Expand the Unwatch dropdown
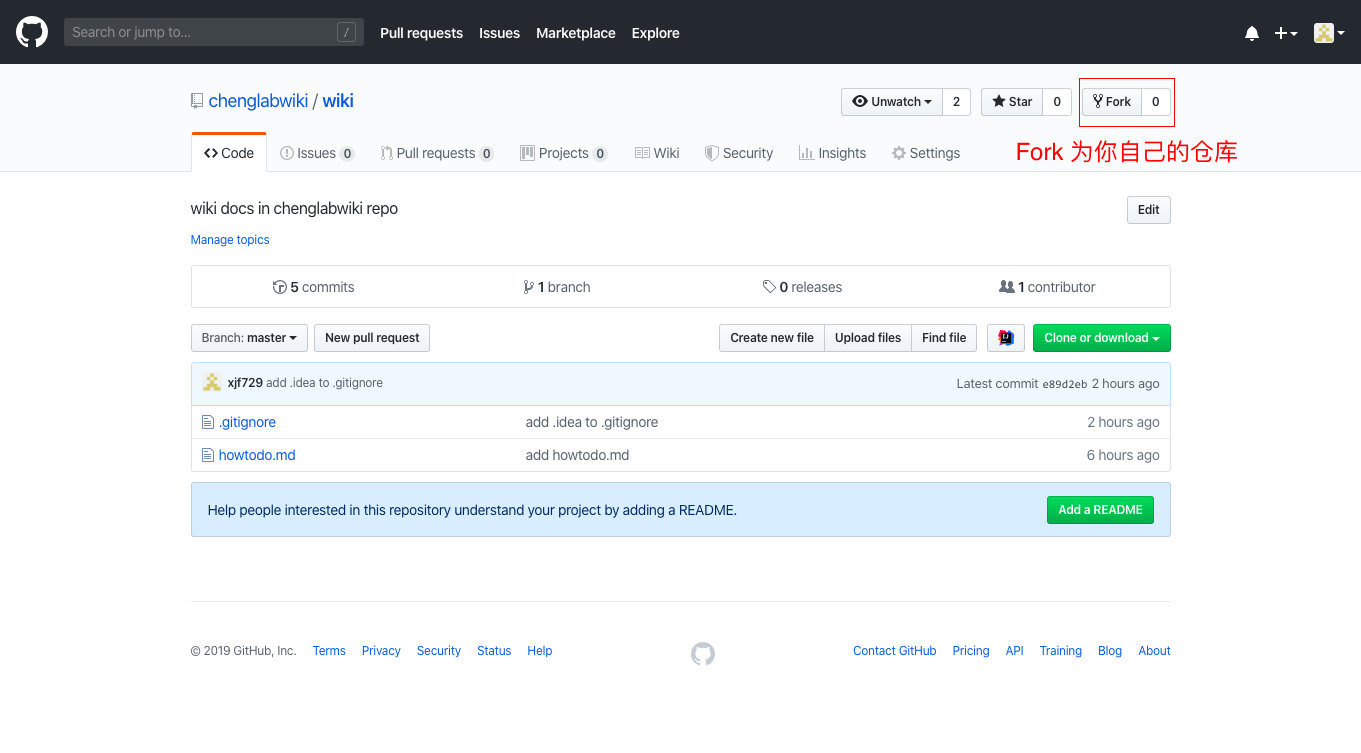 tap(892, 102)
